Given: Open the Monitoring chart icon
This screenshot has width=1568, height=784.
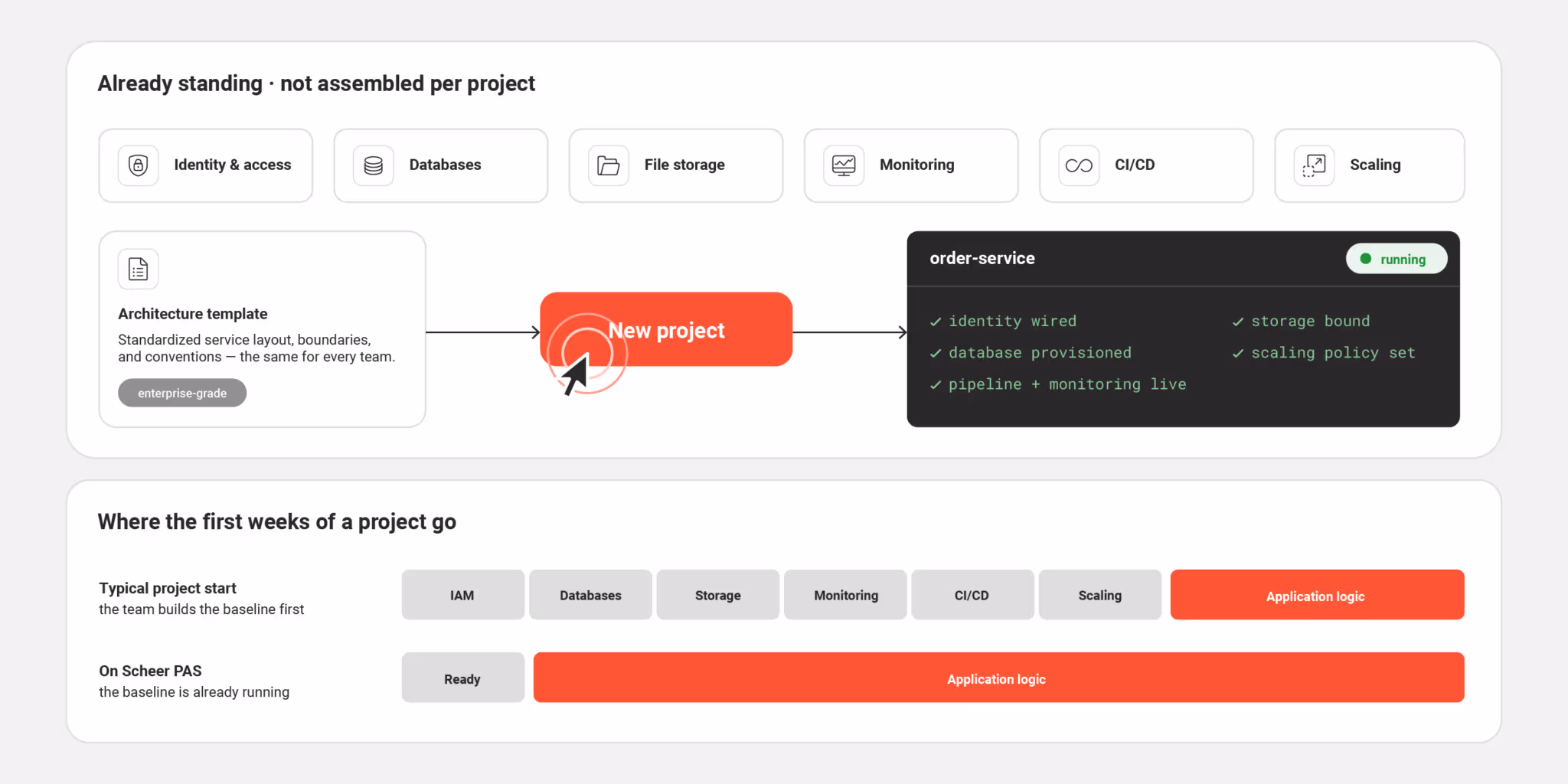Looking at the screenshot, I should click(x=844, y=165).
